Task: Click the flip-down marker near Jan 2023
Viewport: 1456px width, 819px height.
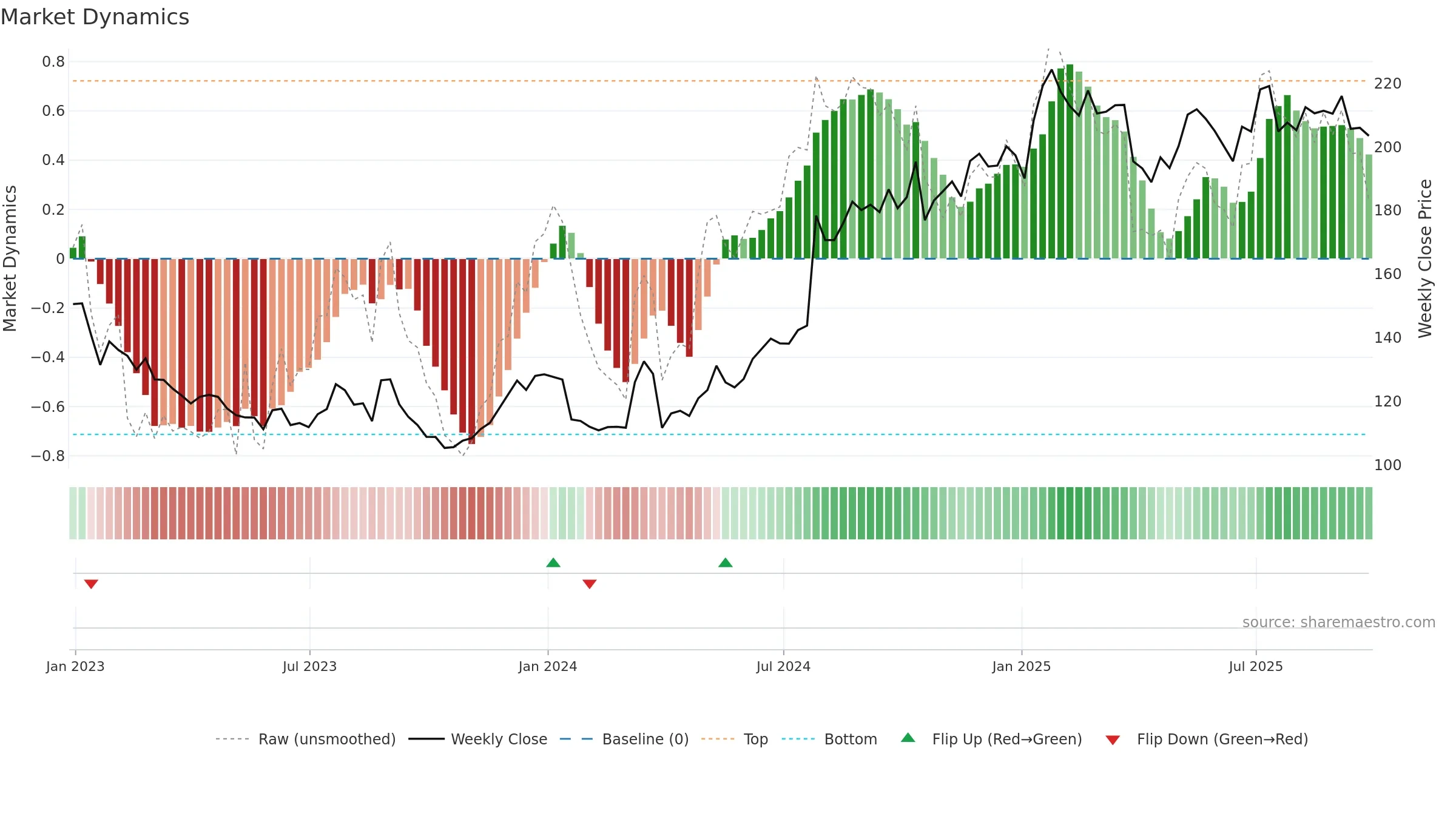Action: pos(91,584)
